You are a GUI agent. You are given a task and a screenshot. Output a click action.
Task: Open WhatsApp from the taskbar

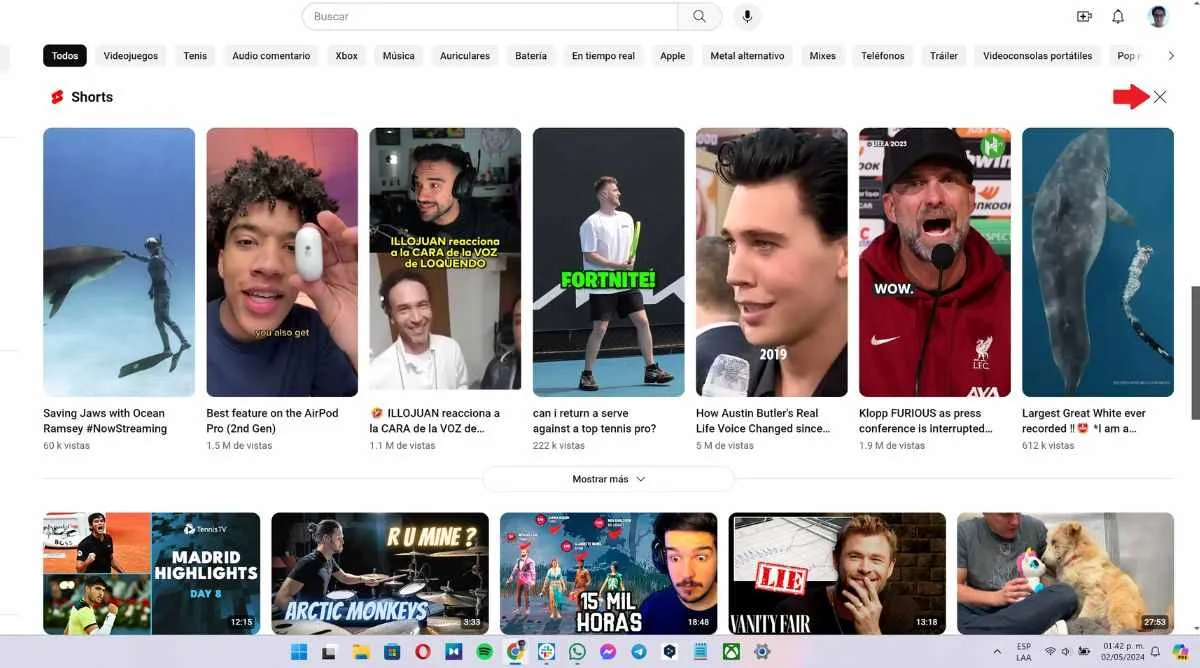tap(577, 652)
